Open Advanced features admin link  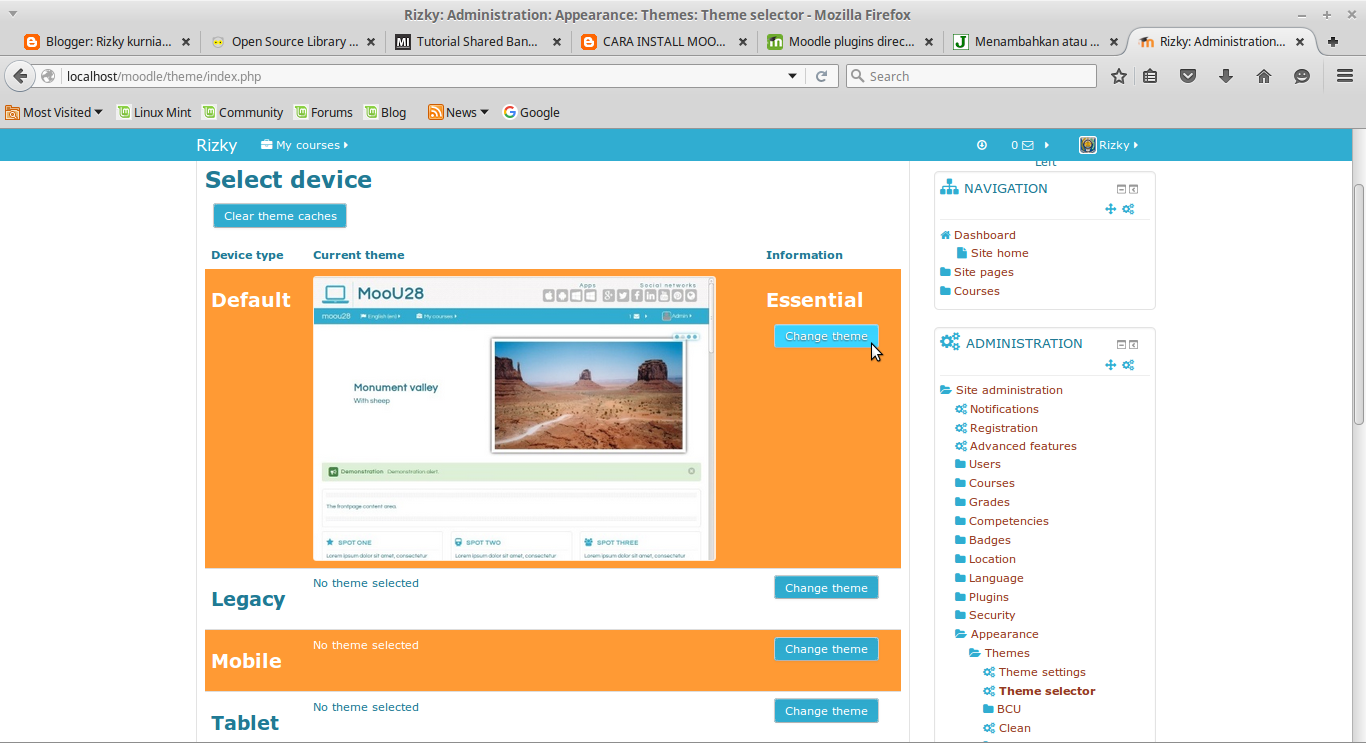tap(1023, 446)
